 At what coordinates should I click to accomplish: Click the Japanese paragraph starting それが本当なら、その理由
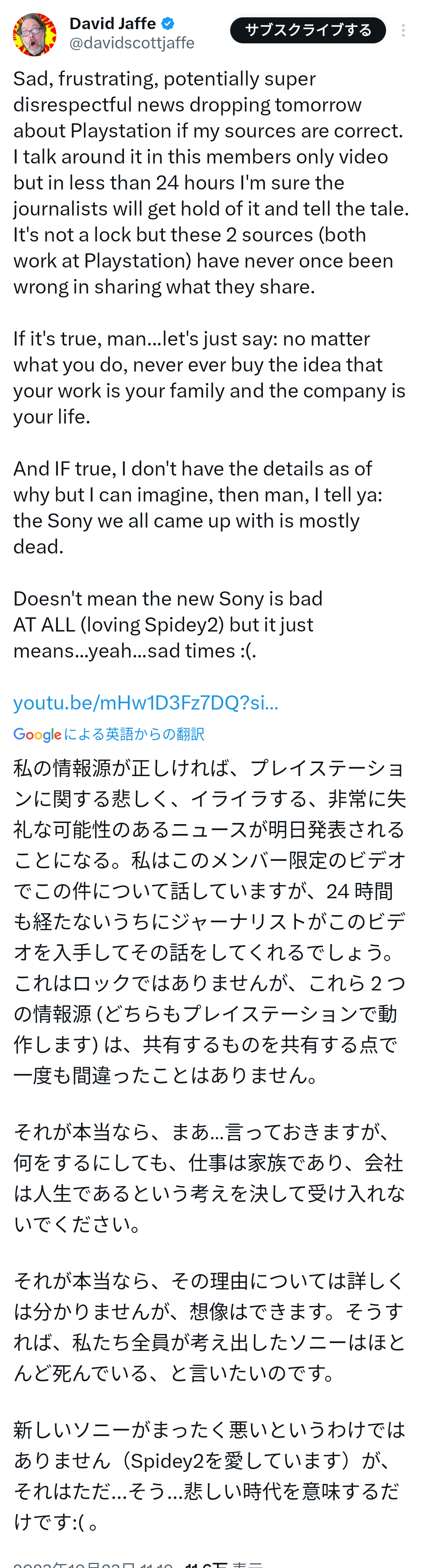(x=210, y=1327)
